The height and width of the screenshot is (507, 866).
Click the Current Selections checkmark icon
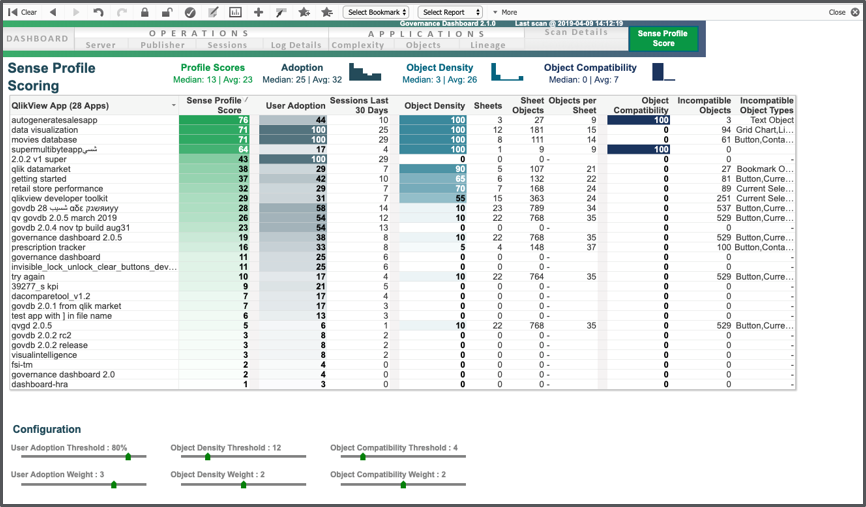pos(190,12)
